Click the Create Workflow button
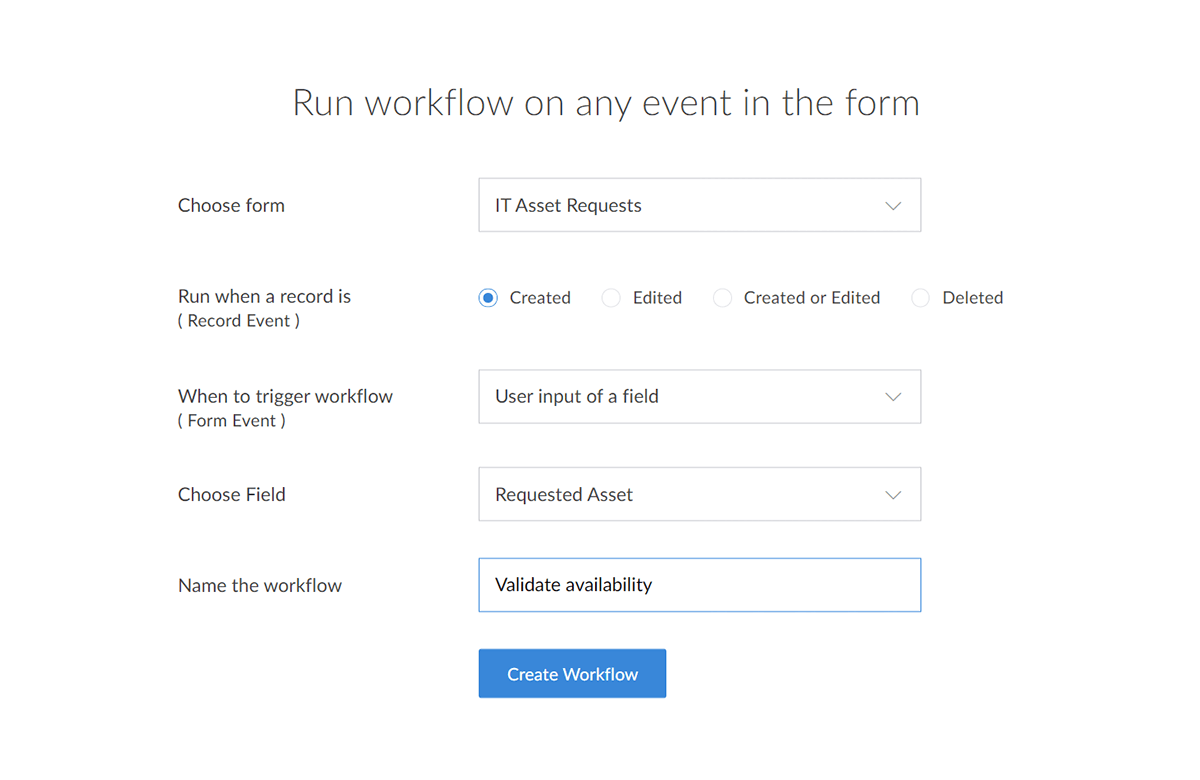Image resolution: width=1200 pixels, height=780 pixels. click(x=572, y=673)
